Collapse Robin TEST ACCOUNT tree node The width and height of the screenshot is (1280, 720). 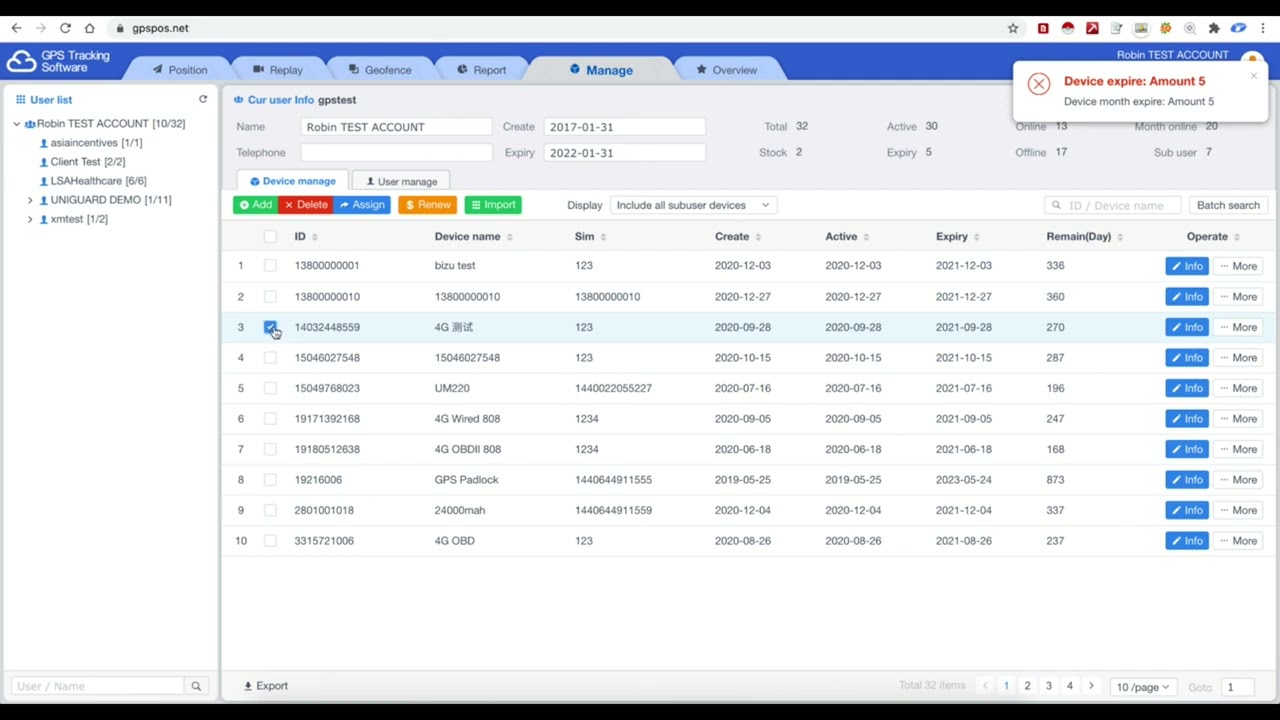point(16,124)
